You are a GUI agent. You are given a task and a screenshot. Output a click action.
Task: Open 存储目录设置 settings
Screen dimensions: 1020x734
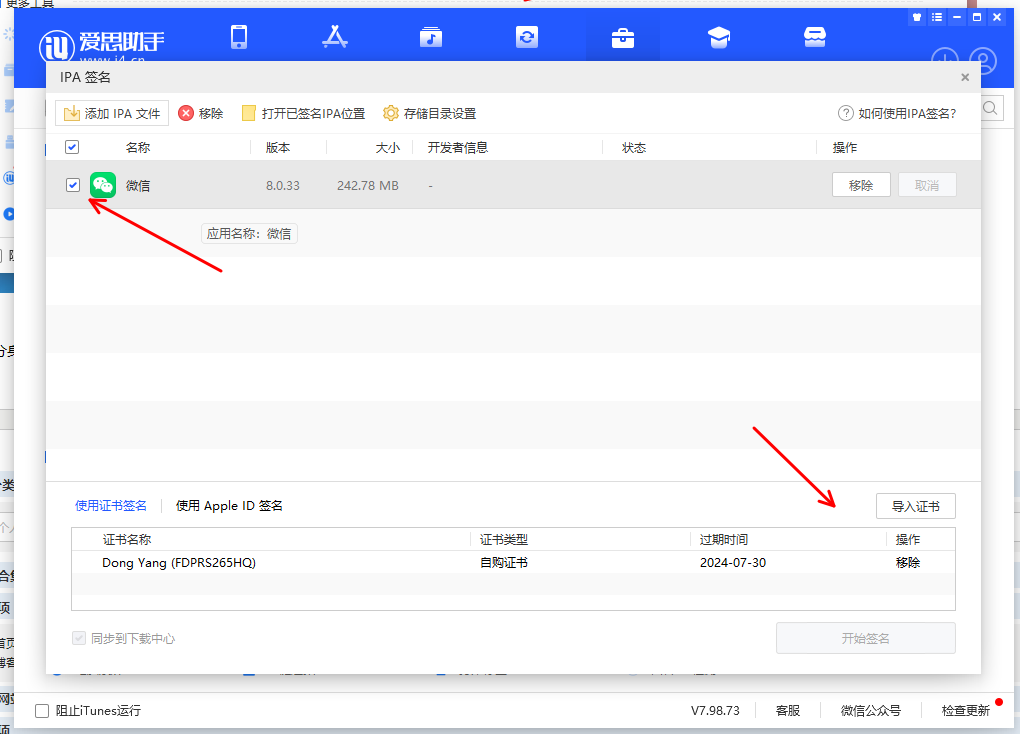[x=429, y=113]
